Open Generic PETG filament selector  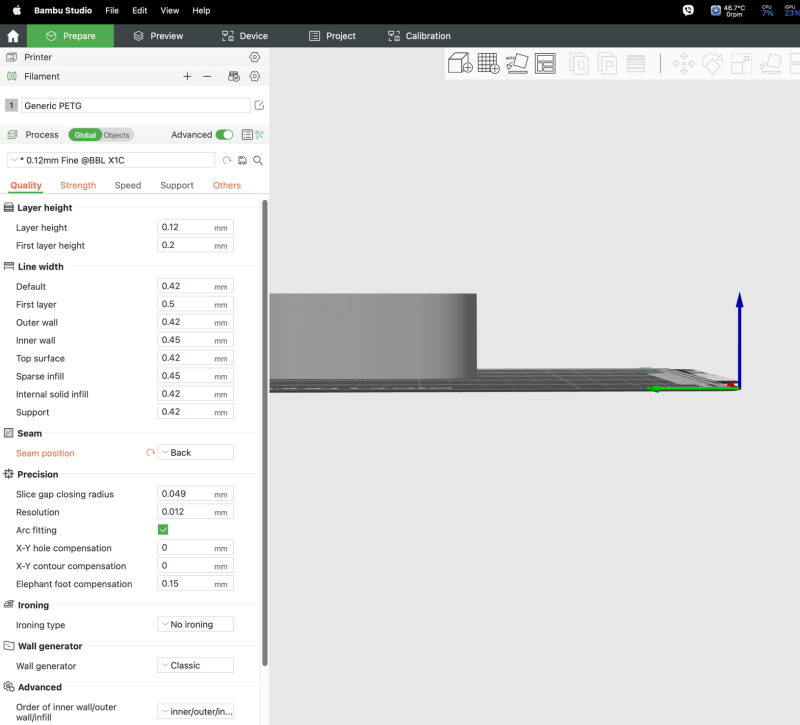click(136, 106)
